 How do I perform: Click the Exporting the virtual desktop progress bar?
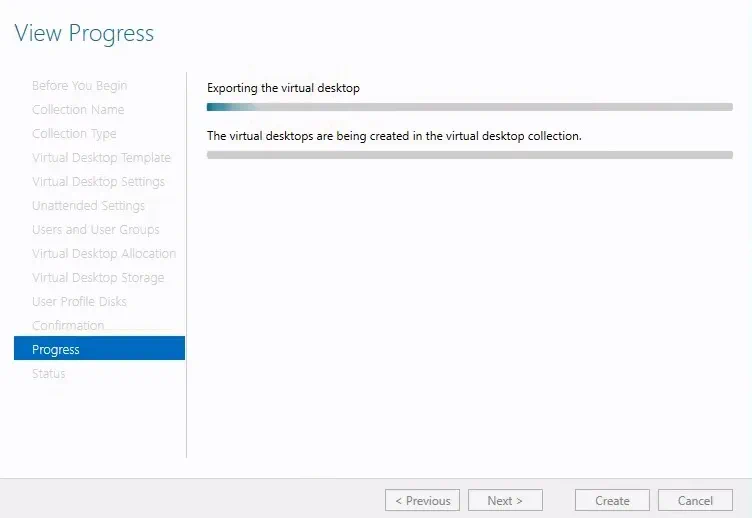(x=469, y=107)
